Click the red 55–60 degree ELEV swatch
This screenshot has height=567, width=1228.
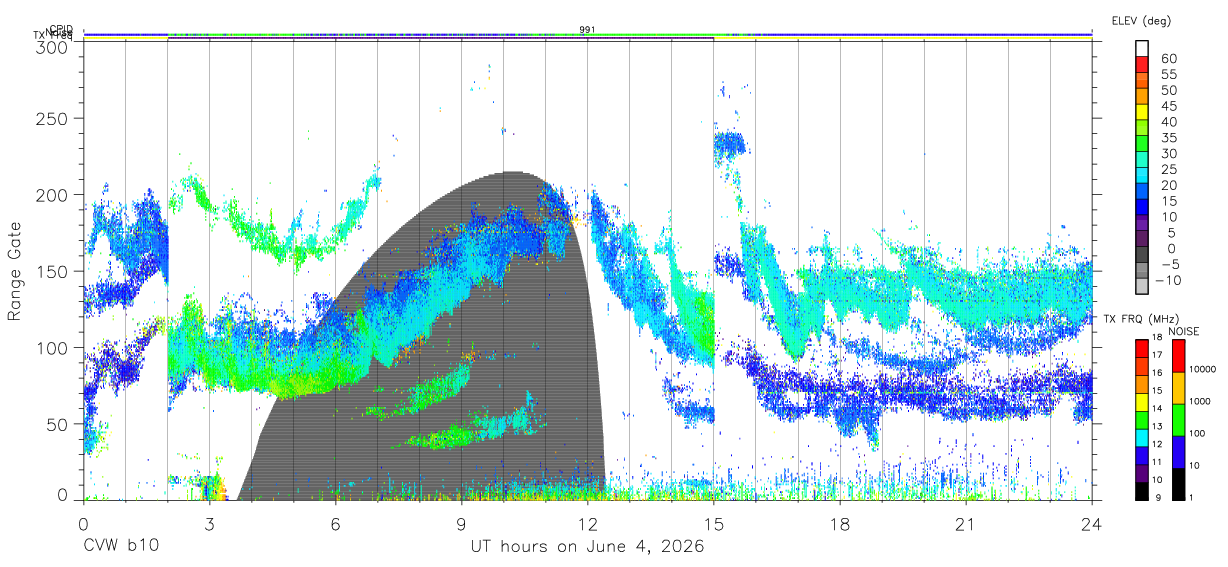tap(1142, 65)
